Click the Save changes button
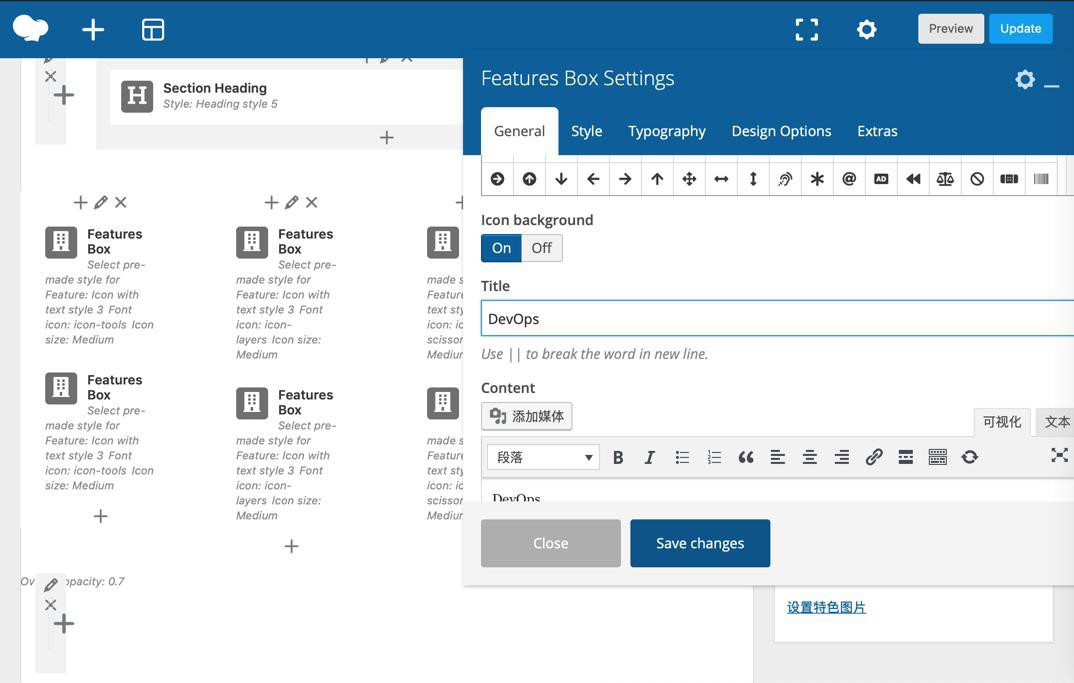This screenshot has height=683, width=1074. tap(700, 543)
